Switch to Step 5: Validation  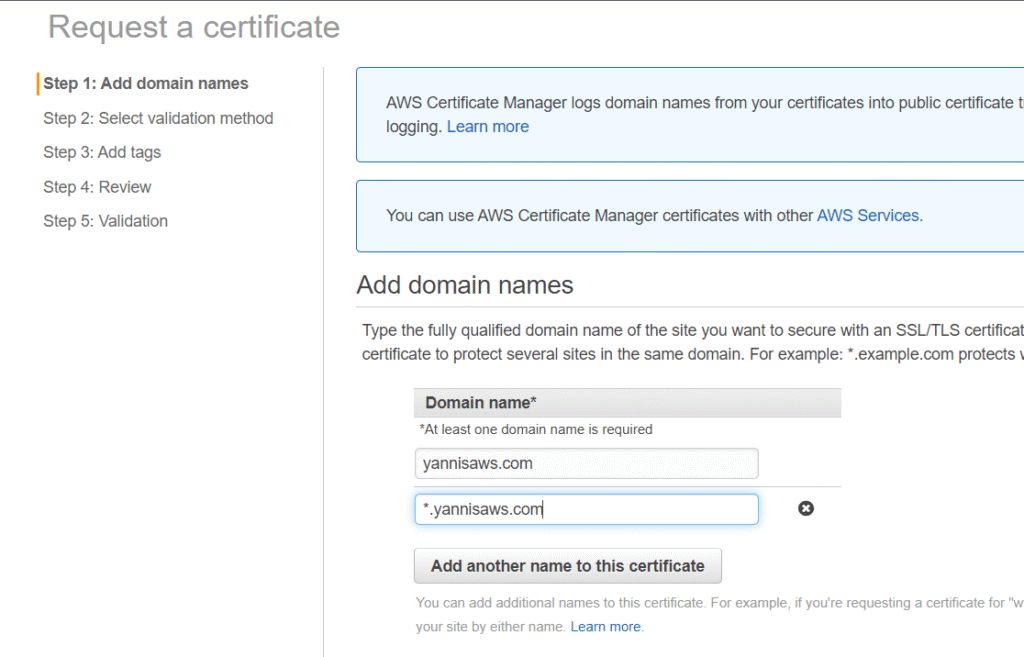[x=105, y=221]
